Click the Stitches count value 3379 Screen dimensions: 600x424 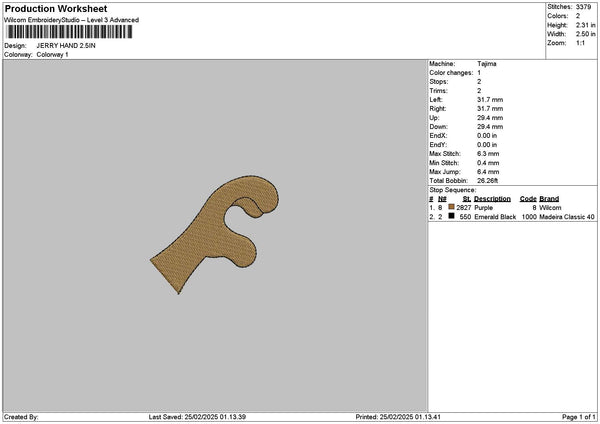coord(585,6)
